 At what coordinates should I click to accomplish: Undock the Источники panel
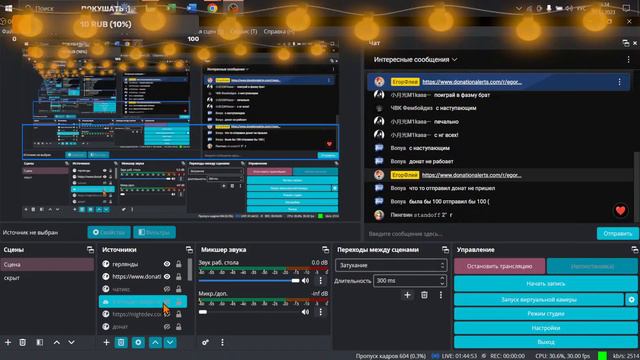[189, 249]
